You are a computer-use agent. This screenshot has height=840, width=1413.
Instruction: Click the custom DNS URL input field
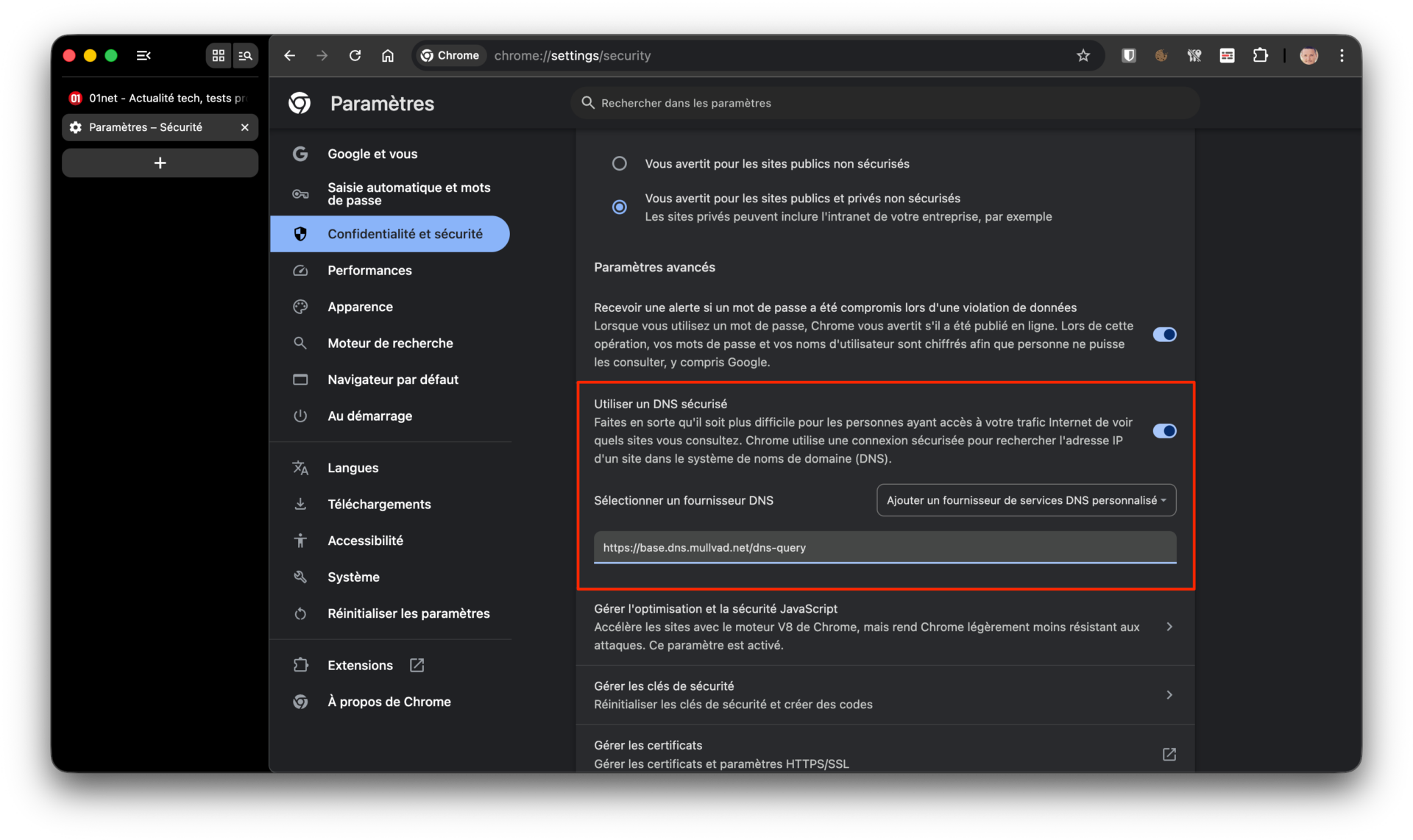pyautogui.click(x=885, y=548)
